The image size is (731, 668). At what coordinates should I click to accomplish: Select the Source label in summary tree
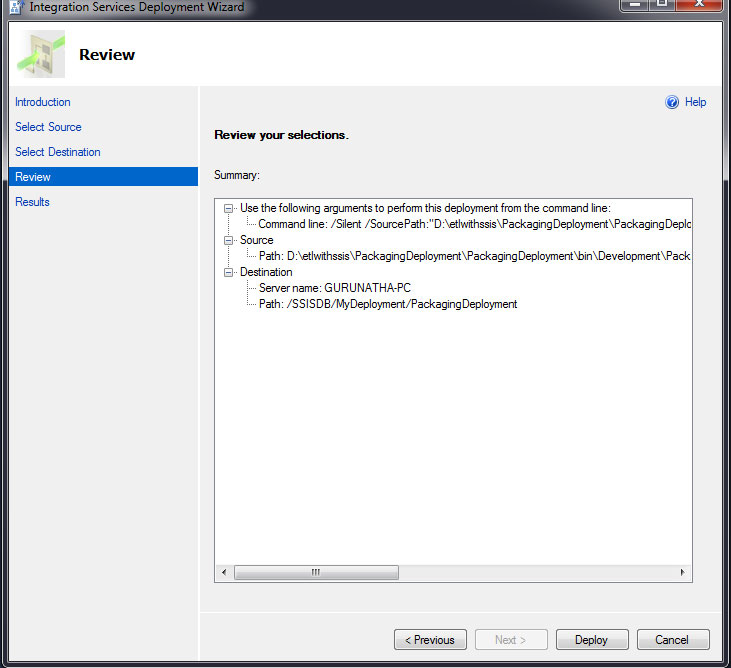(256, 240)
